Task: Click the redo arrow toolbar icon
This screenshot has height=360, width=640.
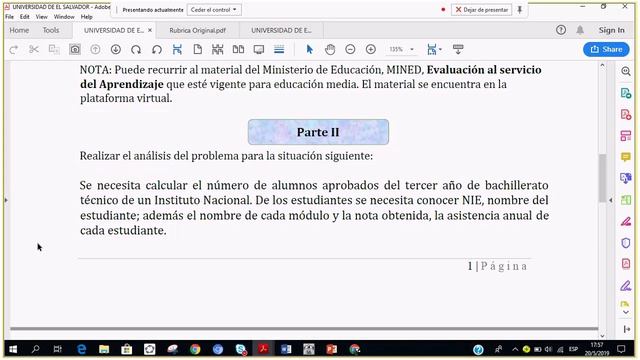Action: click(13, 50)
